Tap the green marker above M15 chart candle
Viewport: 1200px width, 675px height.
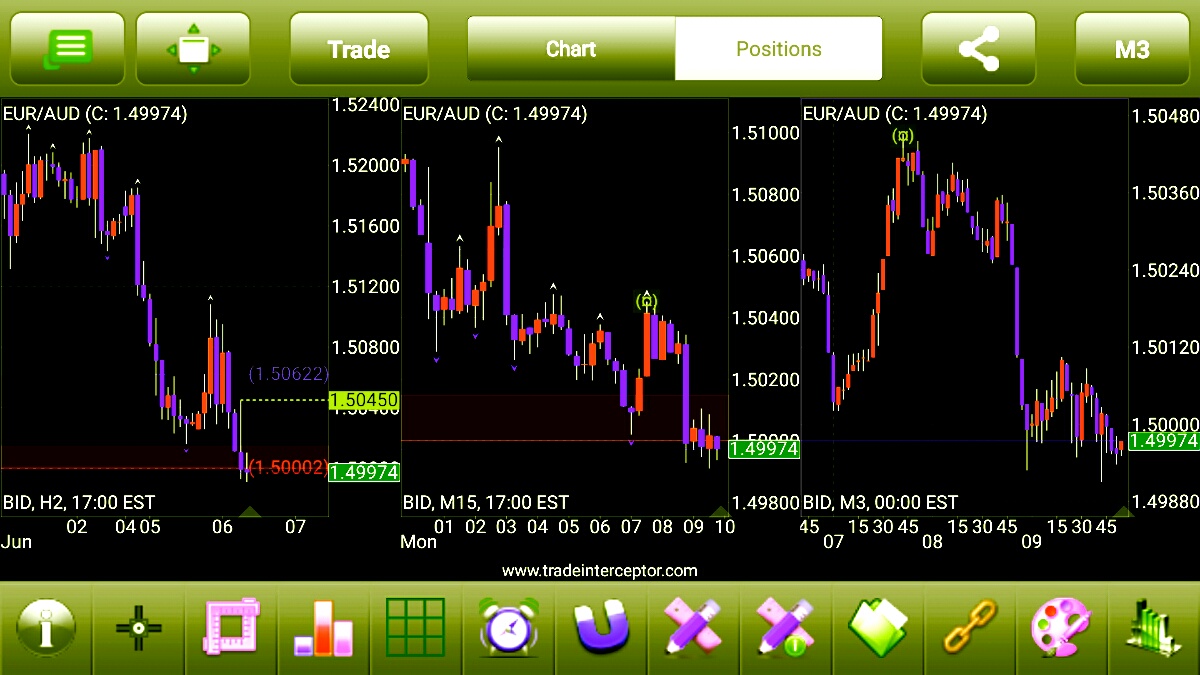pyautogui.click(x=647, y=300)
